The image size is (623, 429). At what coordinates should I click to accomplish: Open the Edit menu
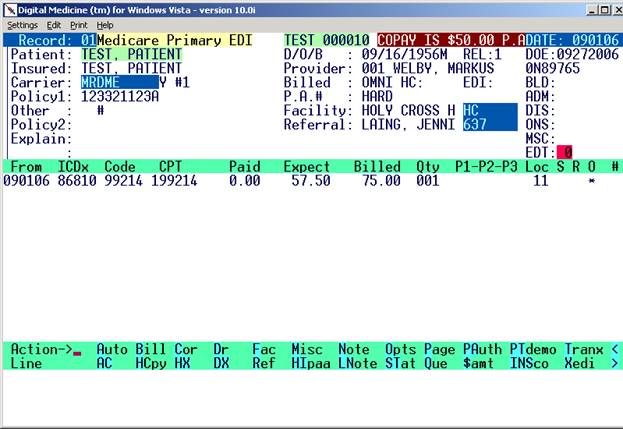click(54, 24)
